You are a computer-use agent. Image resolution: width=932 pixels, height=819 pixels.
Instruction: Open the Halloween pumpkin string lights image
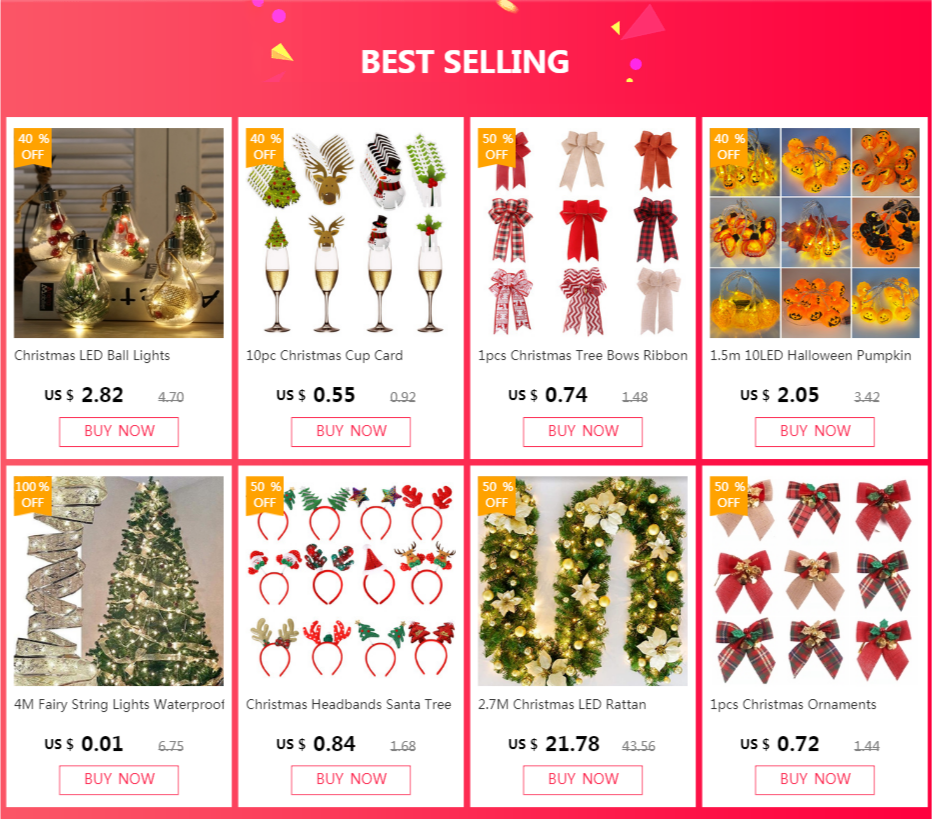(814, 233)
